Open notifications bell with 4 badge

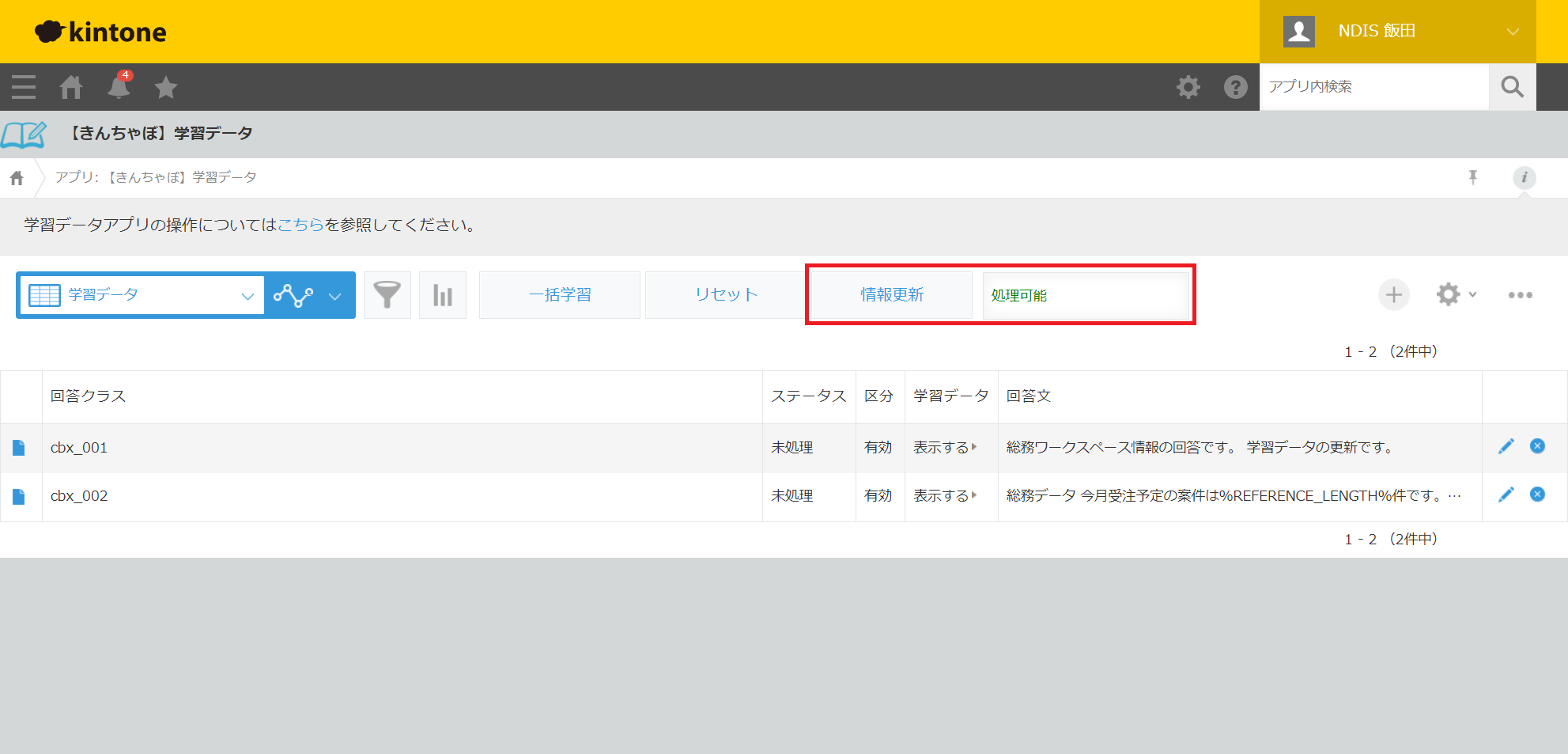119,87
